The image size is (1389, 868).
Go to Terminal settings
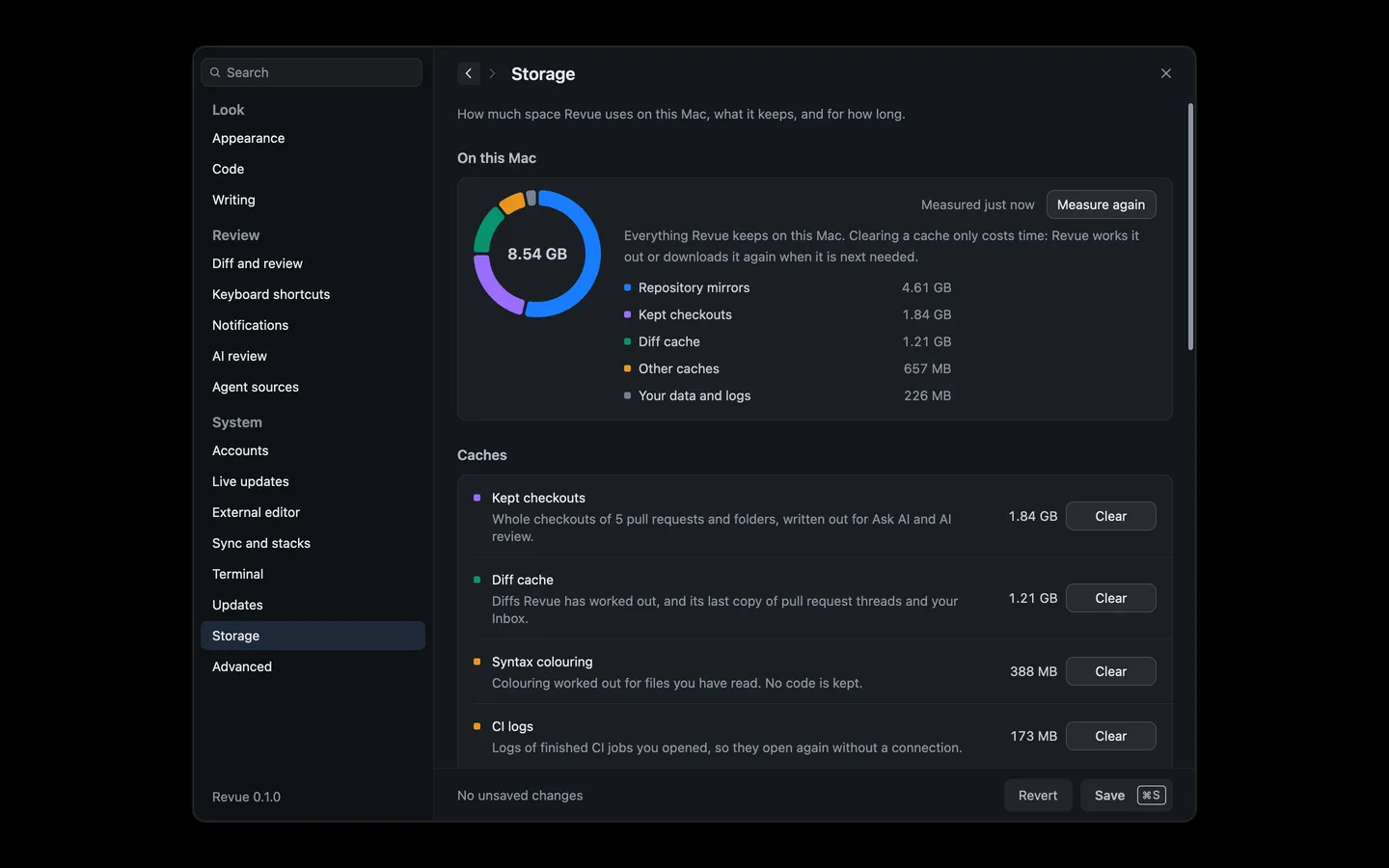click(x=313, y=574)
